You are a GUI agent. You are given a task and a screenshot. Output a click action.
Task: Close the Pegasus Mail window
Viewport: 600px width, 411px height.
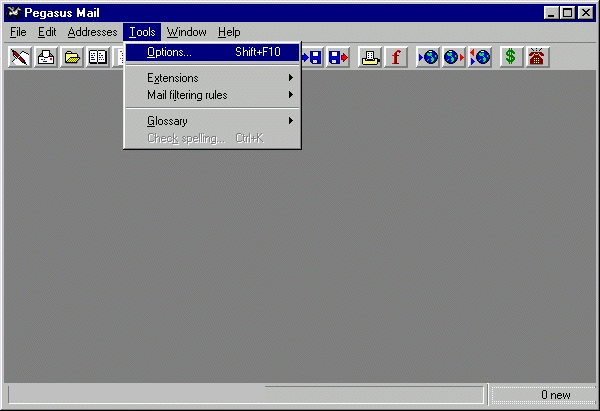point(586,13)
